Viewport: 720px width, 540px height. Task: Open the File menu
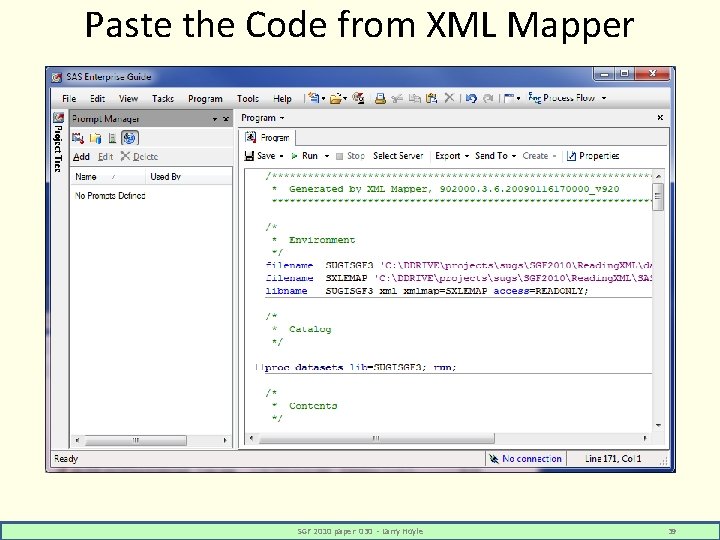click(x=69, y=98)
